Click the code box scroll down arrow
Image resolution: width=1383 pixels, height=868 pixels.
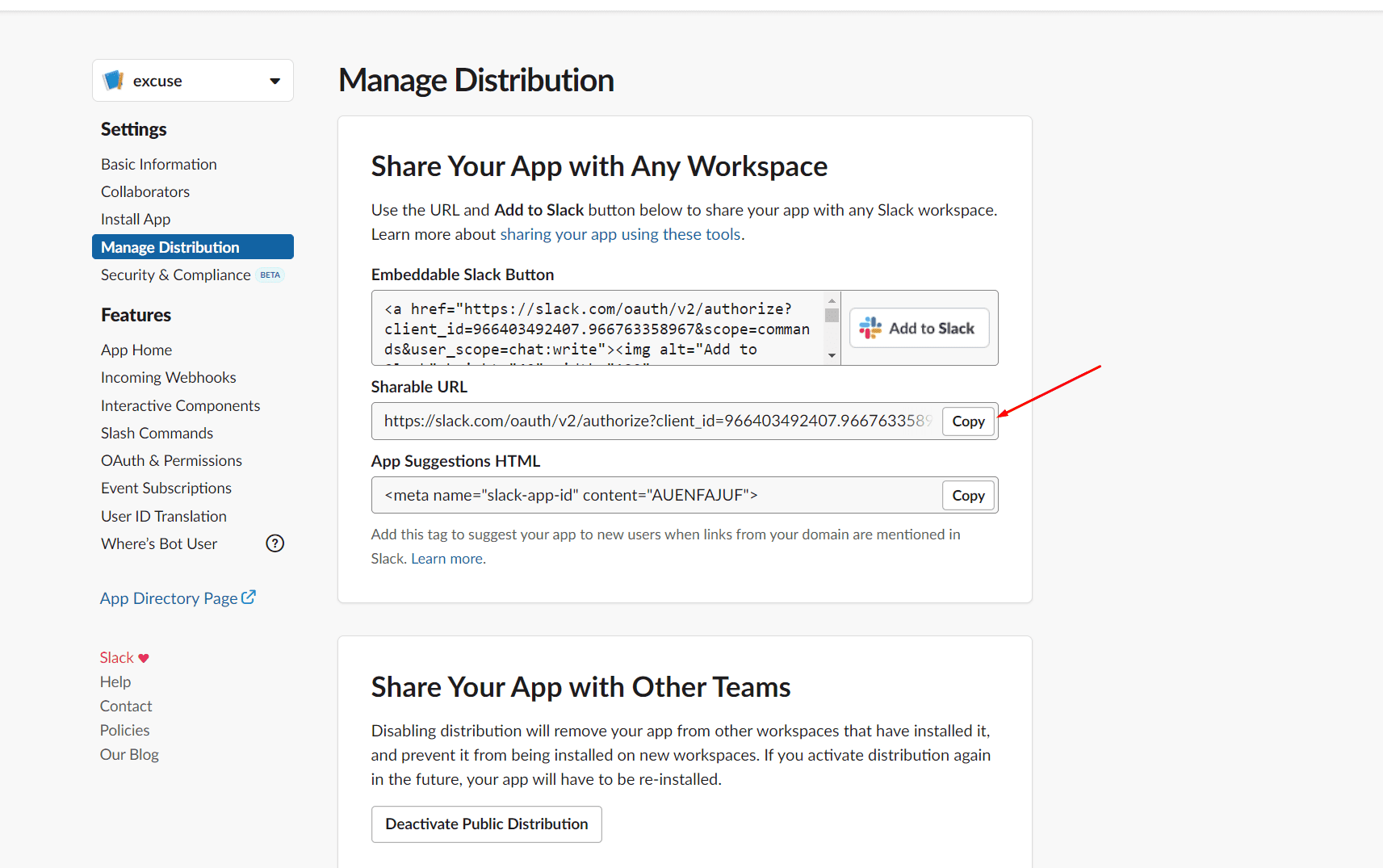(x=832, y=356)
